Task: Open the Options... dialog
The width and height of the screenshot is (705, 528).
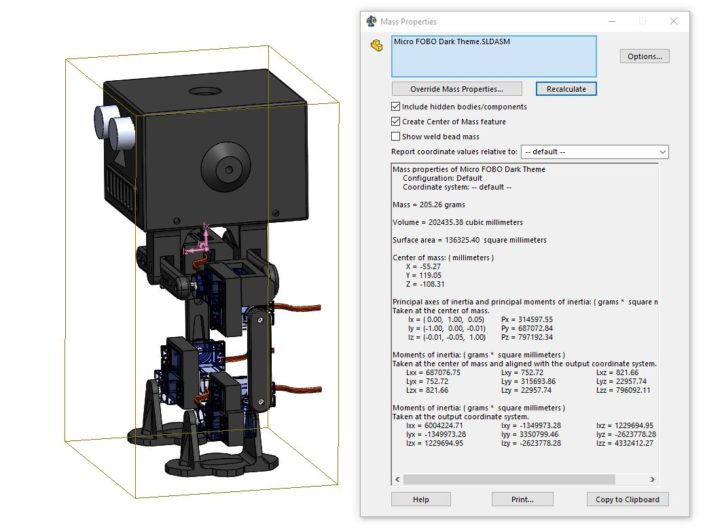Action: click(644, 56)
